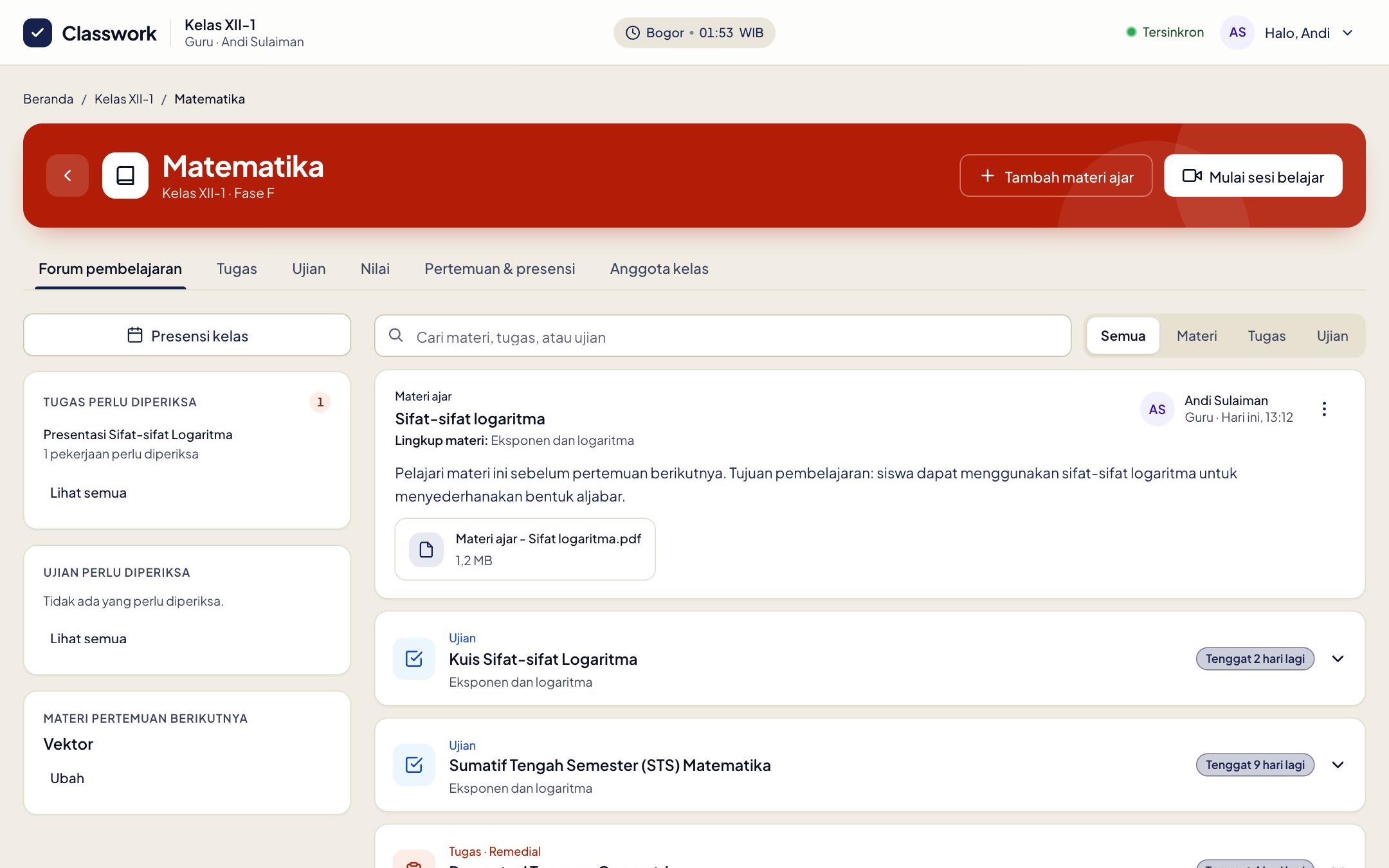The height and width of the screenshot is (868, 1389).
Task: Open Pertemuan & presensi tab
Action: coord(500,269)
